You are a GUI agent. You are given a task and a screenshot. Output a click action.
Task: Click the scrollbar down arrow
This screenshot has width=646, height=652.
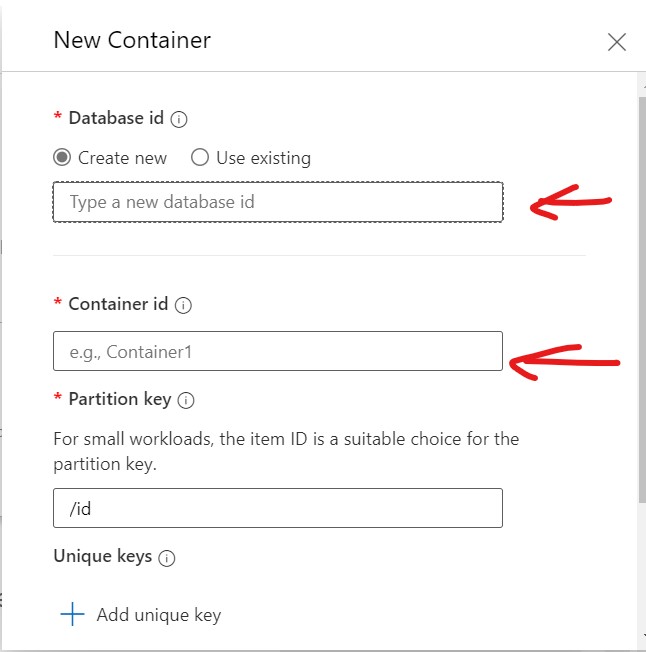point(640,644)
